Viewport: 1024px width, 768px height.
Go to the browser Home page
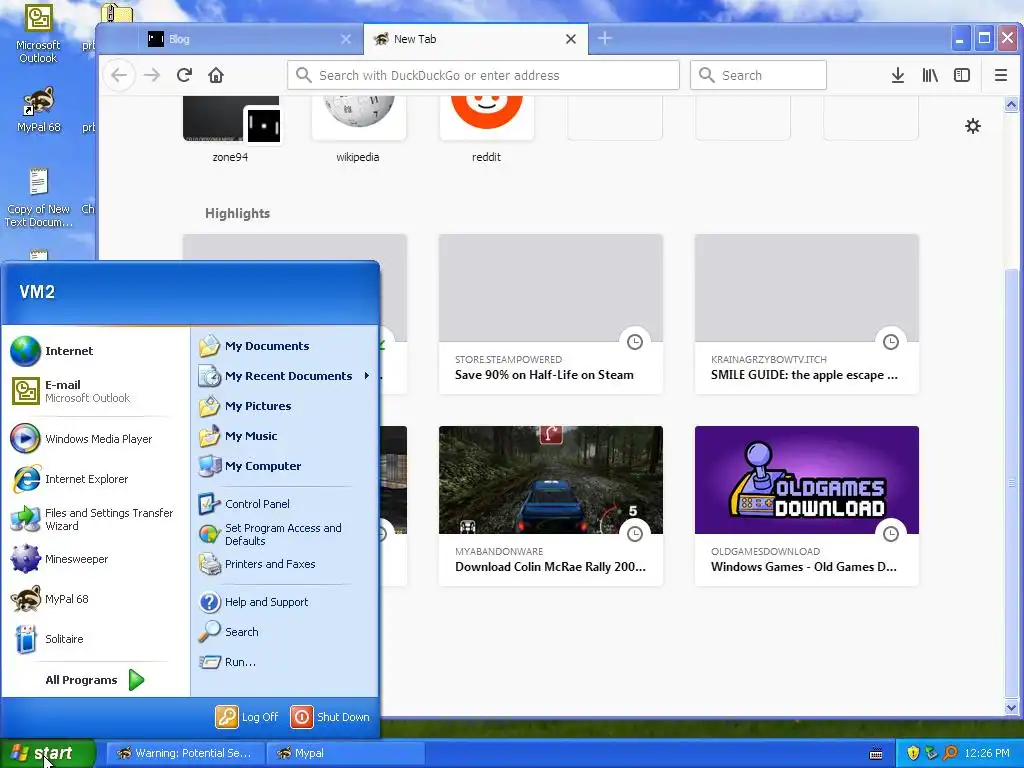[216, 75]
